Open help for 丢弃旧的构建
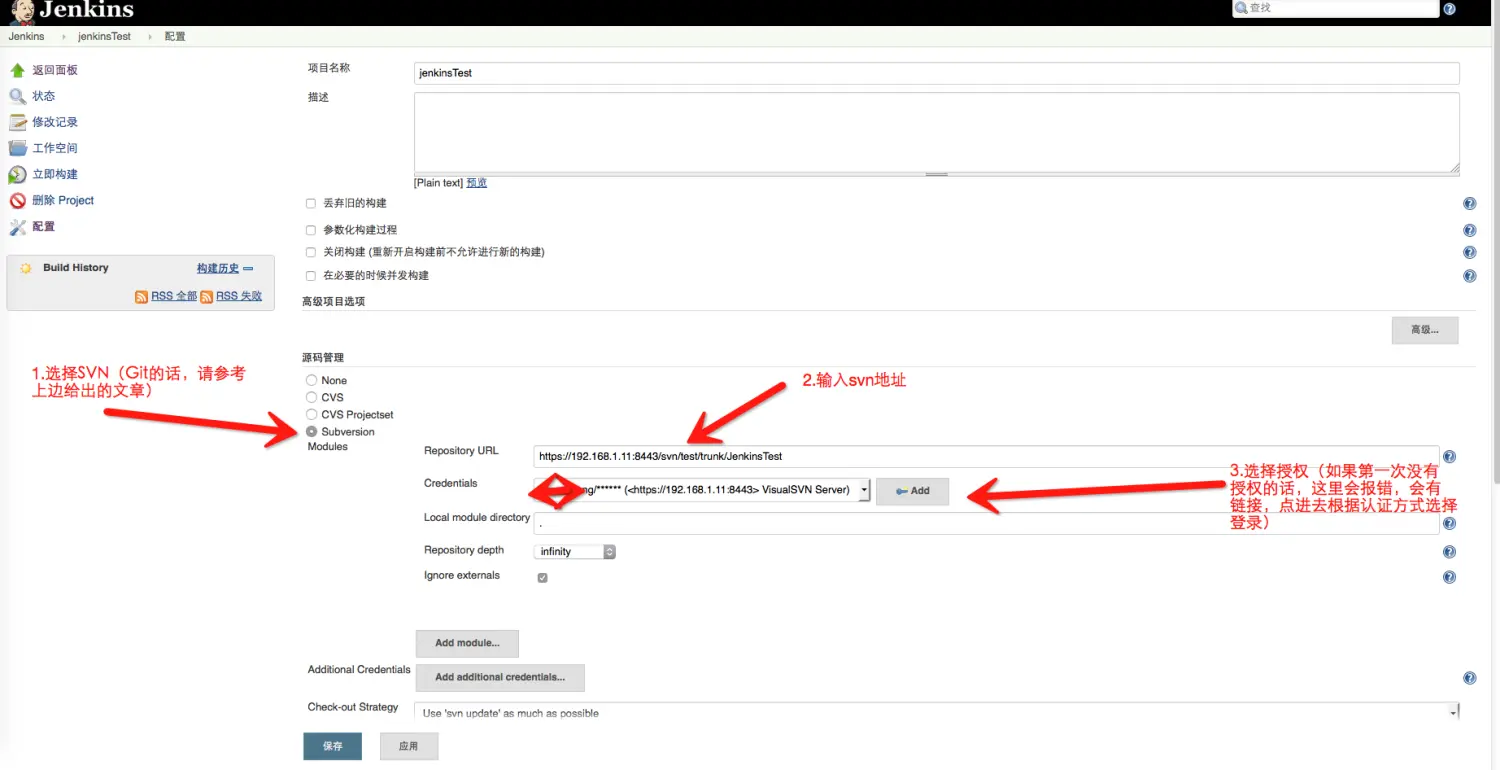Viewport: 1500px width, 770px height. point(1469,204)
